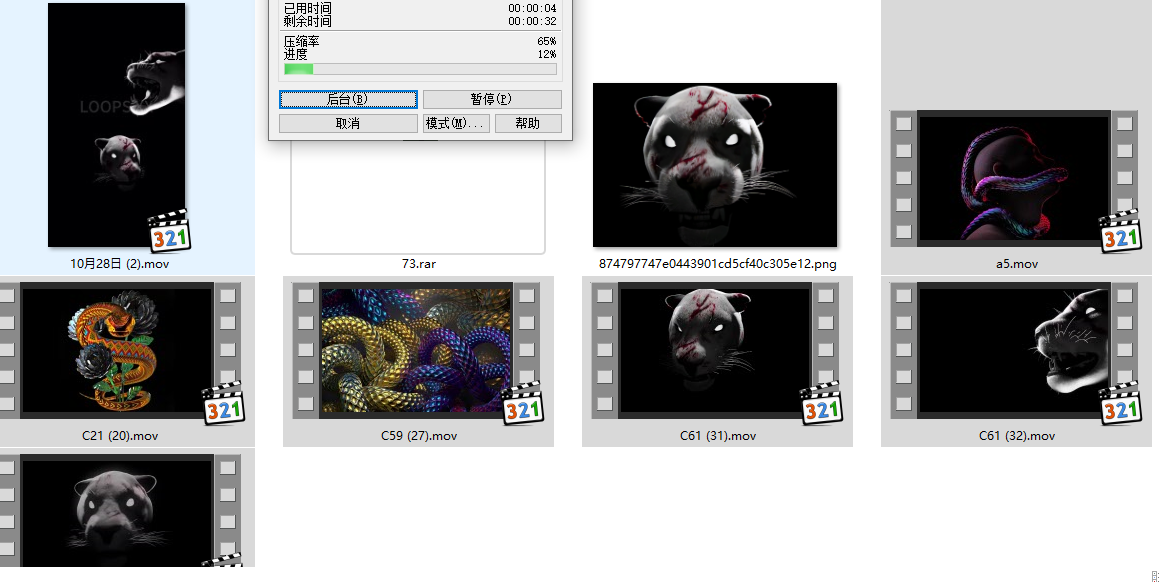Click the 暂停(P) pause button
Screen dimensions: 1159x582
[x=492, y=99]
